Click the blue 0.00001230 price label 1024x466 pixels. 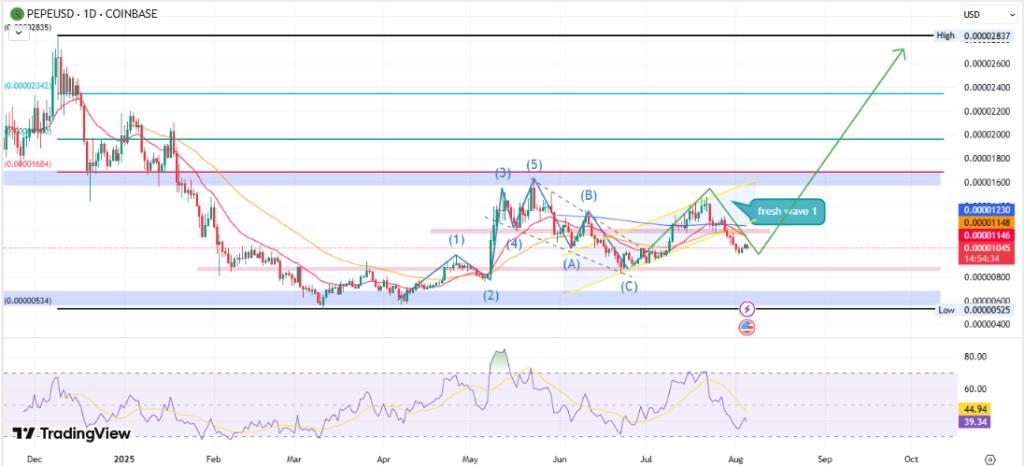[x=987, y=210]
